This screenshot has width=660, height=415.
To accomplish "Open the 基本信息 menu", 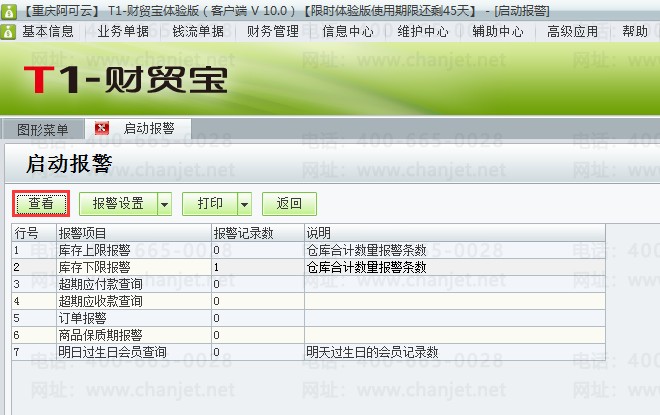I will [48, 32].
